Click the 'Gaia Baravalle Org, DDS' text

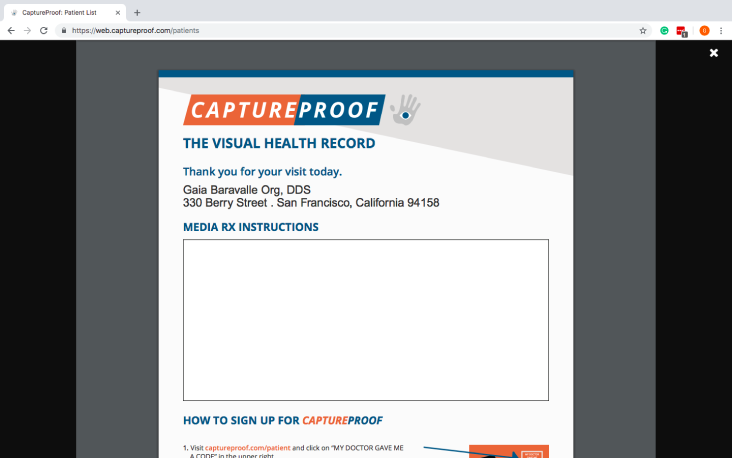pos(246,190)
